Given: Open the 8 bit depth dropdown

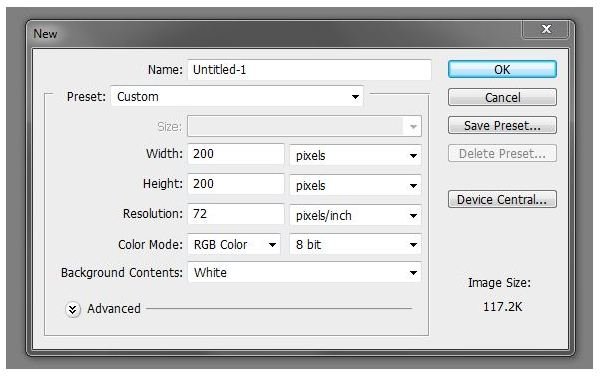Looking at the screenshot, I should pyautogui.click(x=355, y=244).
